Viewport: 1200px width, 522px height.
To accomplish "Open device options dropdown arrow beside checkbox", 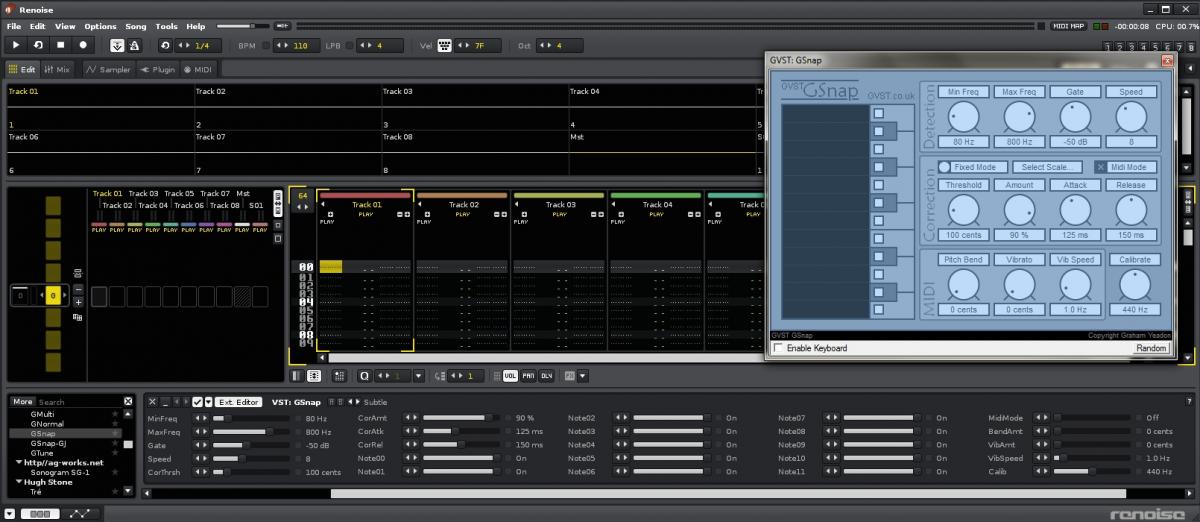I will (209, 402).
